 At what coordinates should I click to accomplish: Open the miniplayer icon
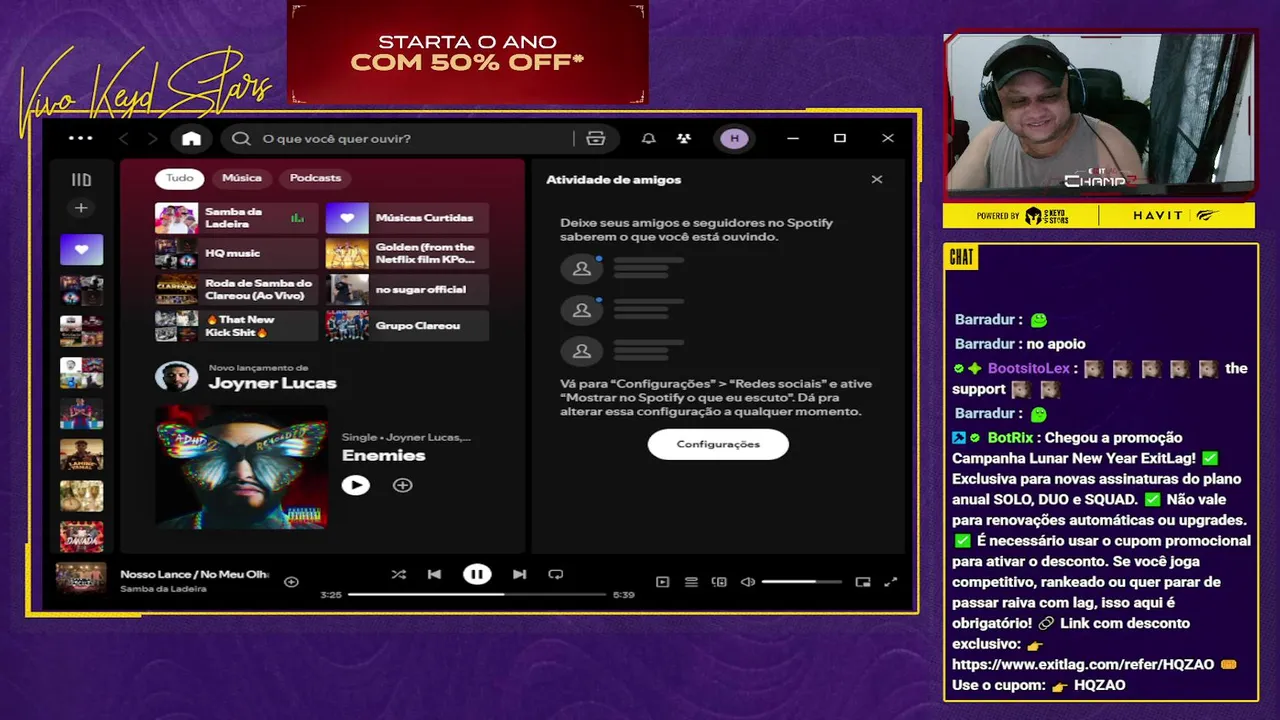click(x=863, y=582)
